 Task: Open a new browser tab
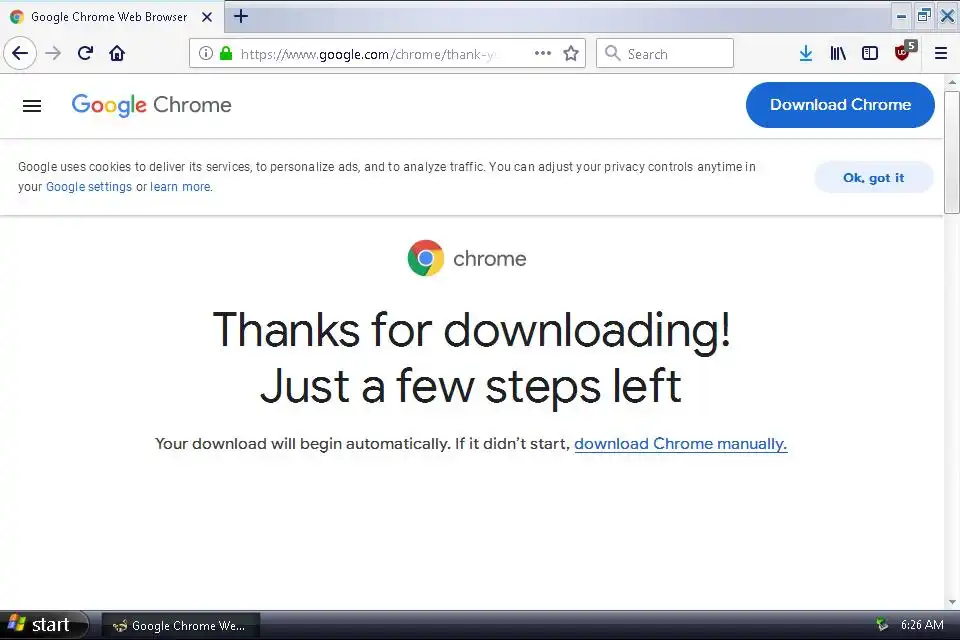pos(241,17)
